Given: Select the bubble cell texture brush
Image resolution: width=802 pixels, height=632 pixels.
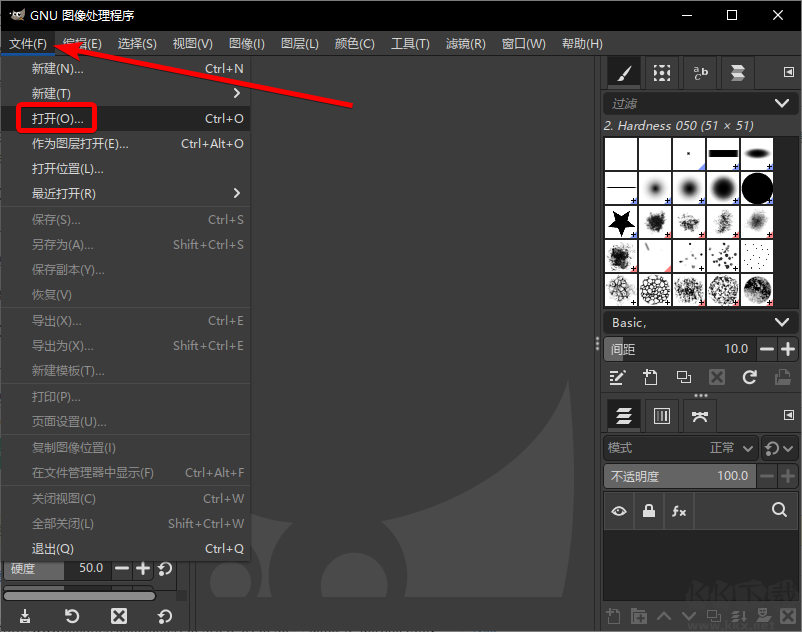Looking at the screenshot, I should click(655, 290).
